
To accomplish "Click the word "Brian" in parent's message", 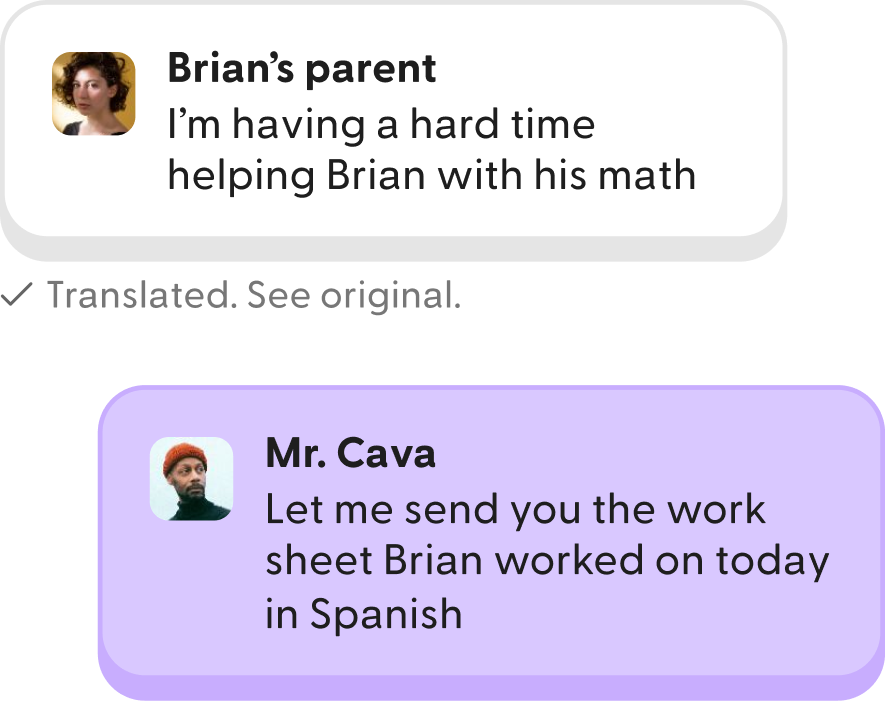I will tap(370, 175).
